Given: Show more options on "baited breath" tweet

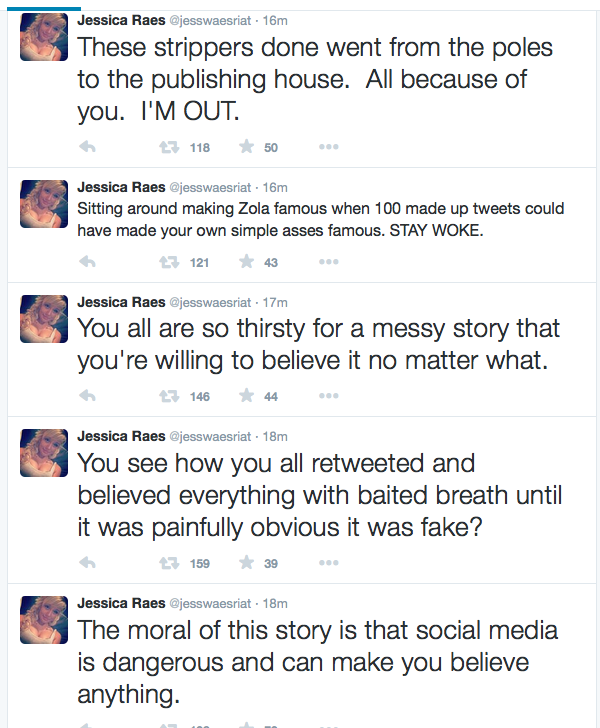Looking at the screenshot, I should 328,563.
